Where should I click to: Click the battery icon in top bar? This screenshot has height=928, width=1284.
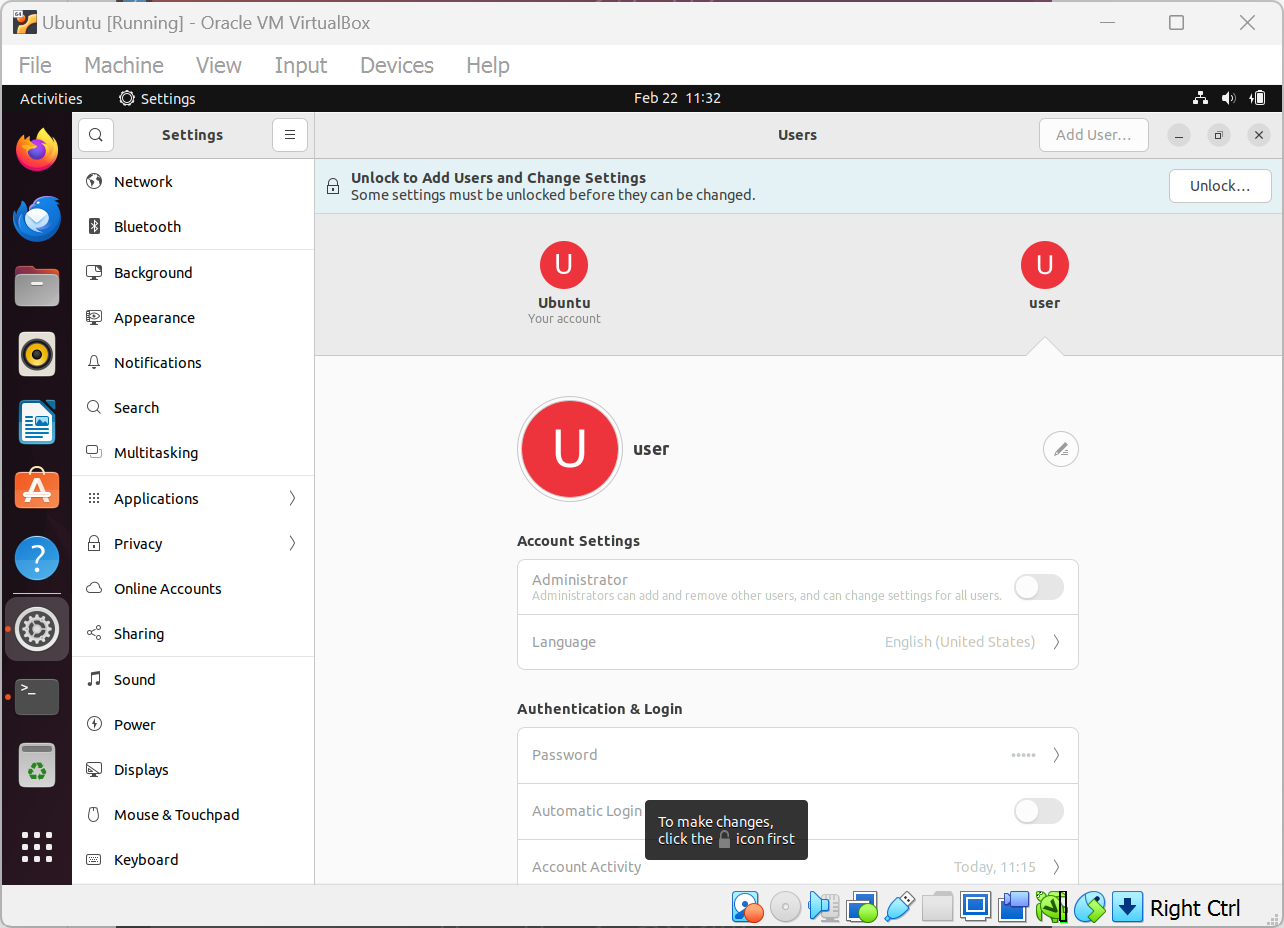[1259, 98]
